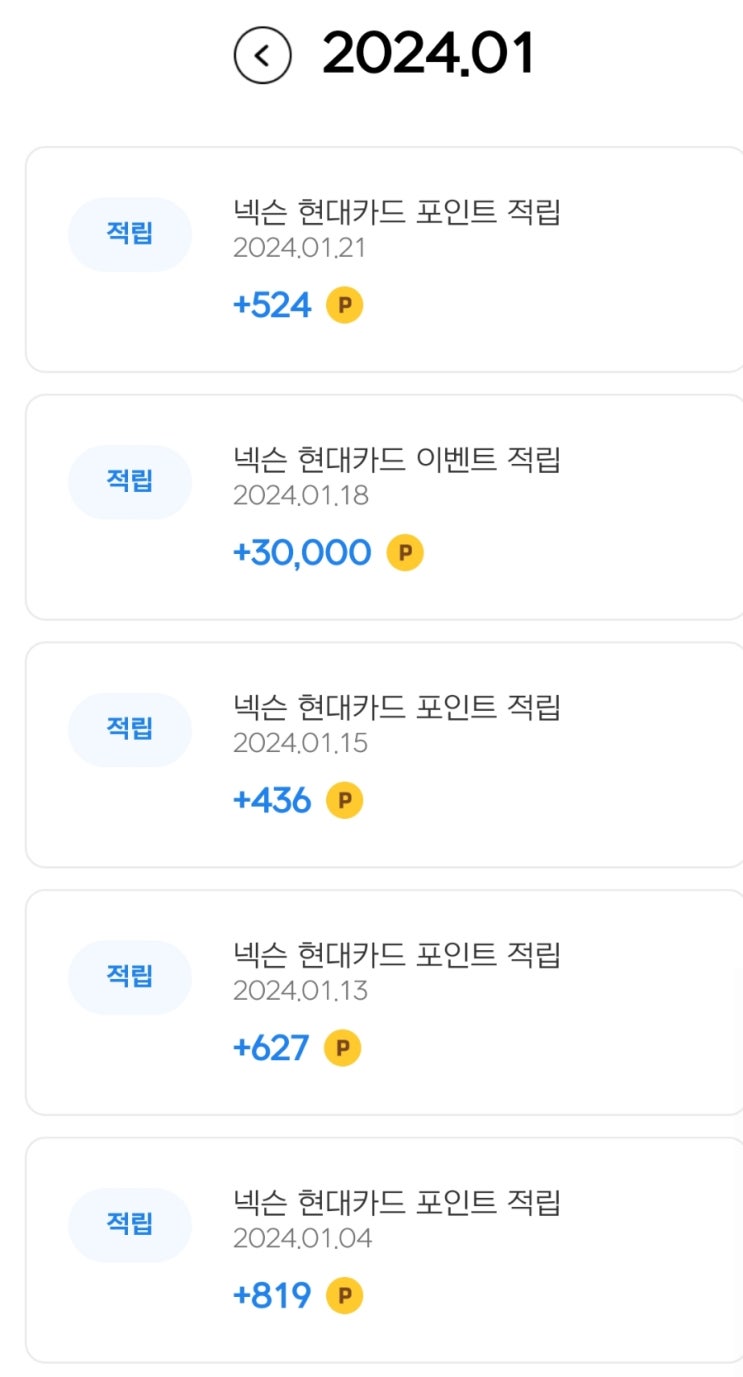Click the date 2024.01.15 text

click(300, 743)
